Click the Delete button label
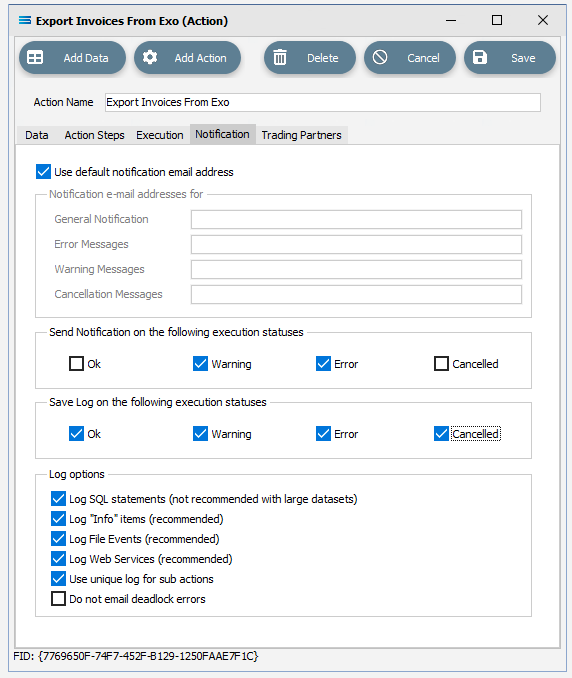Screen dimensions: 572x678 pyautogui.click(x=323, y=58)
